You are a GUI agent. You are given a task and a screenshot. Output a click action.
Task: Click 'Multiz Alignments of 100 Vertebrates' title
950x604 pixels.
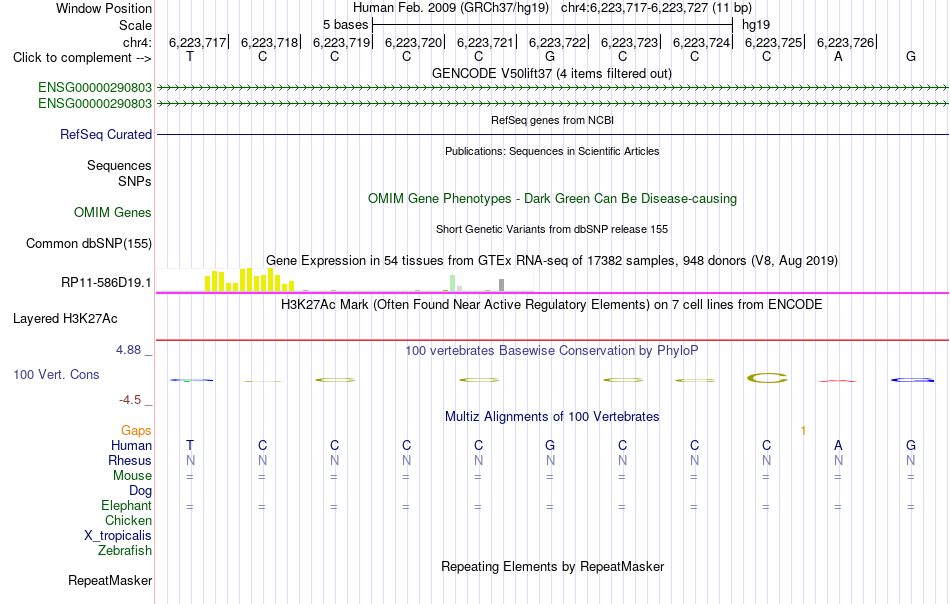tap(552, 416)
